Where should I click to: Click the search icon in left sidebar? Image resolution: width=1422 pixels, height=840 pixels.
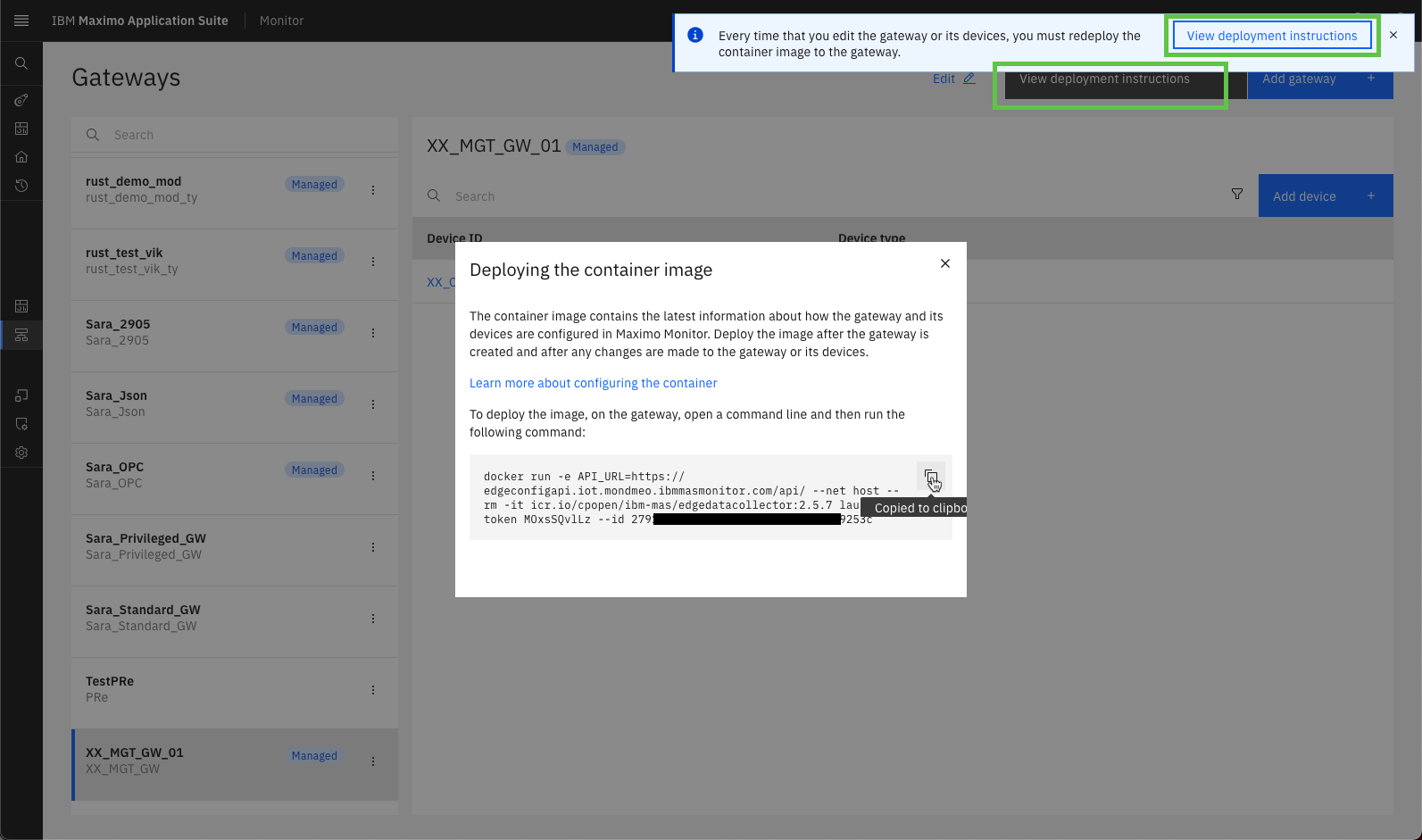point(21,63)
